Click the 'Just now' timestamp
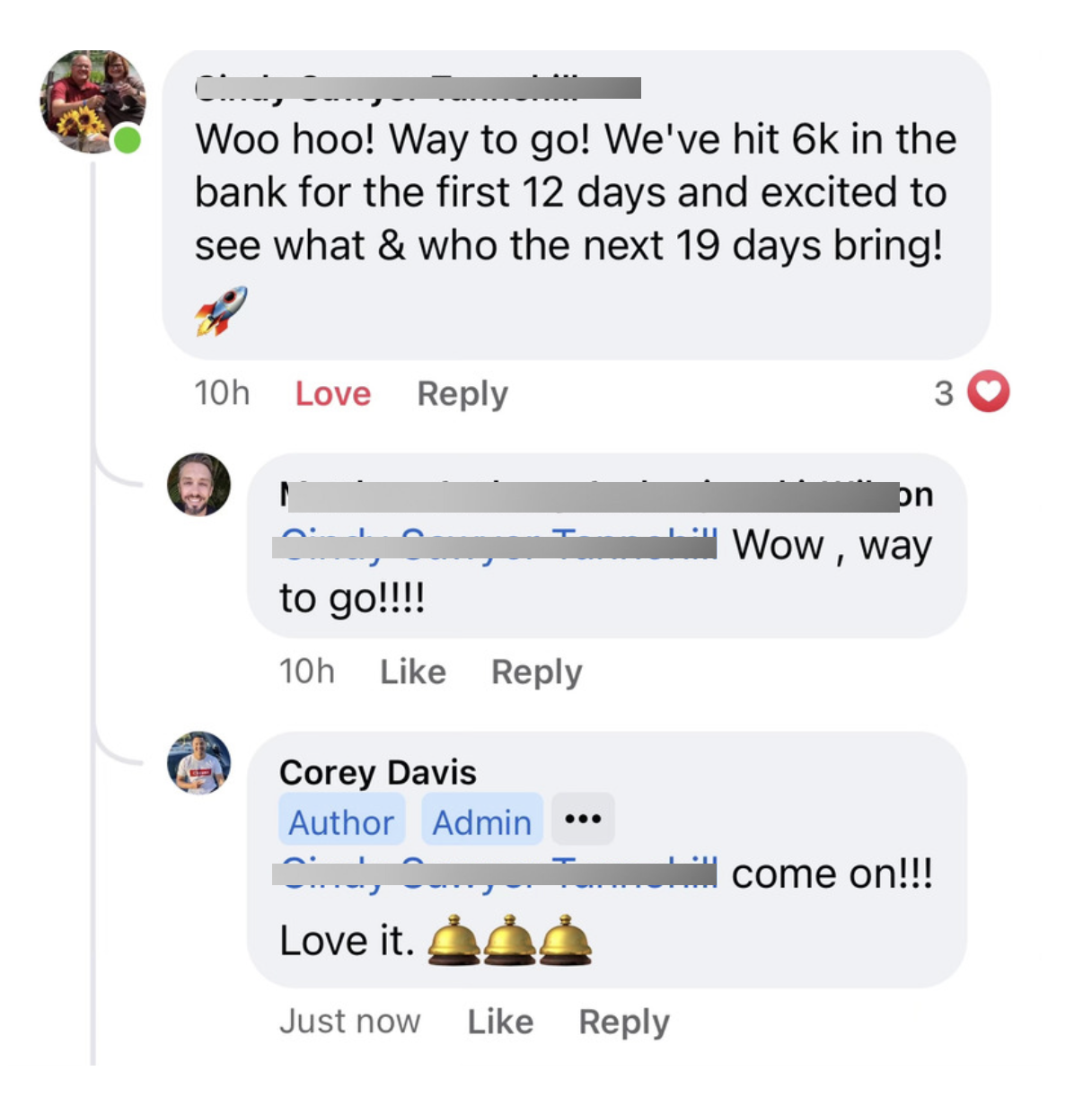This screenshot has width=1092, height=1097. tap(350, 1022)
